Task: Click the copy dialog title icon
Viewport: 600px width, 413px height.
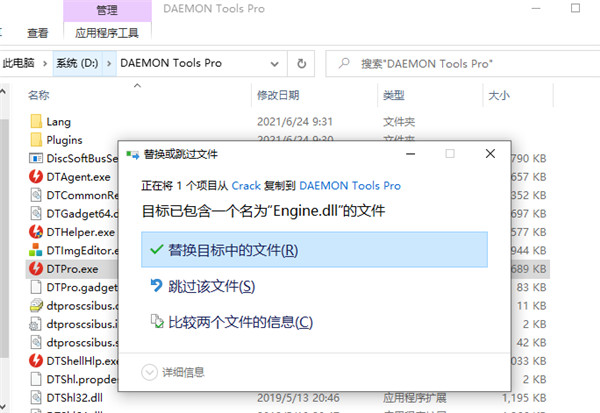Action: click(x=133, y=155)
